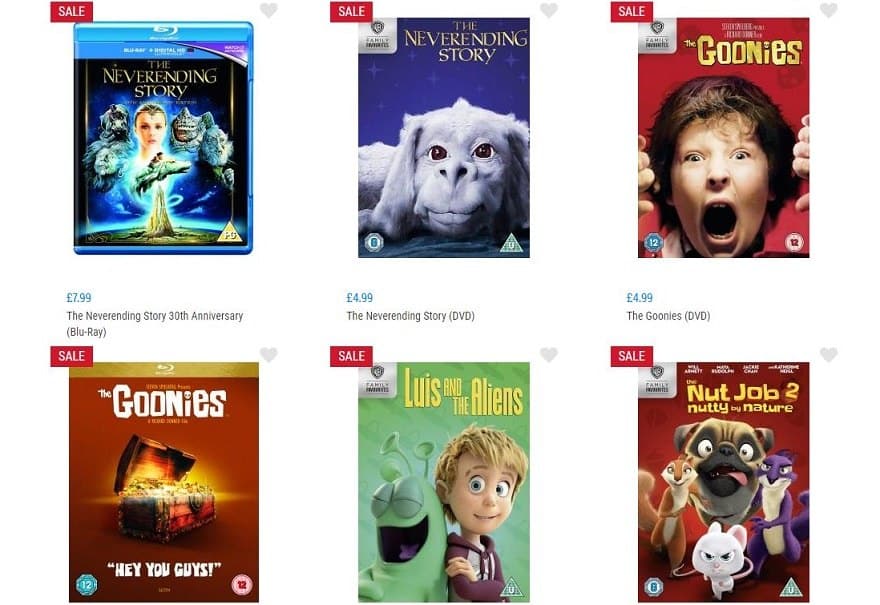Click SALE badge on Neverending Story Blu-Ray
The image size is (880, 605).
point(72,12)
